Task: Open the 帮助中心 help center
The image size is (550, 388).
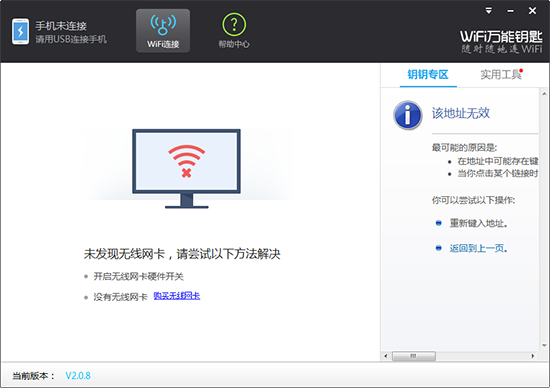Action: click(234, 31)
